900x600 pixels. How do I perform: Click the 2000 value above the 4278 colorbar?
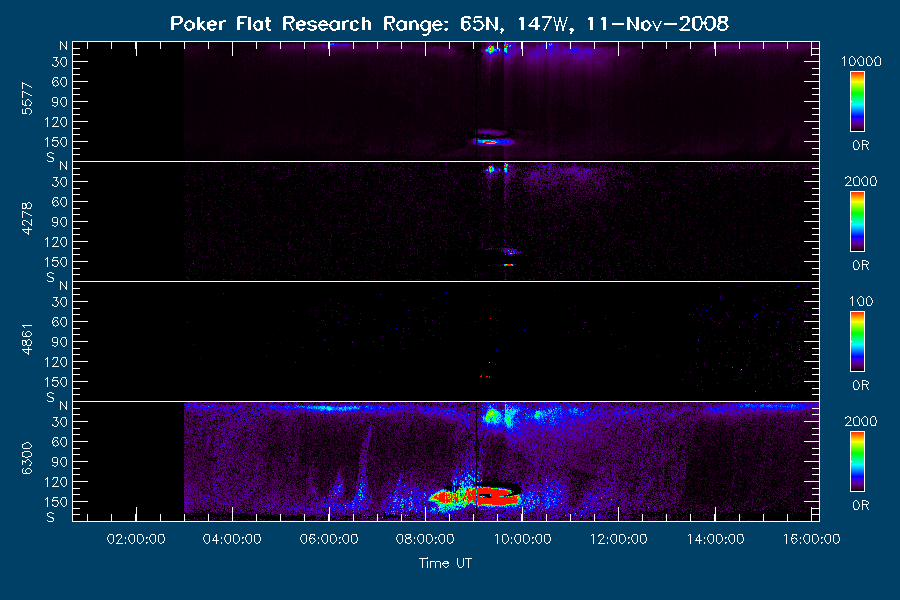[861, 181]
